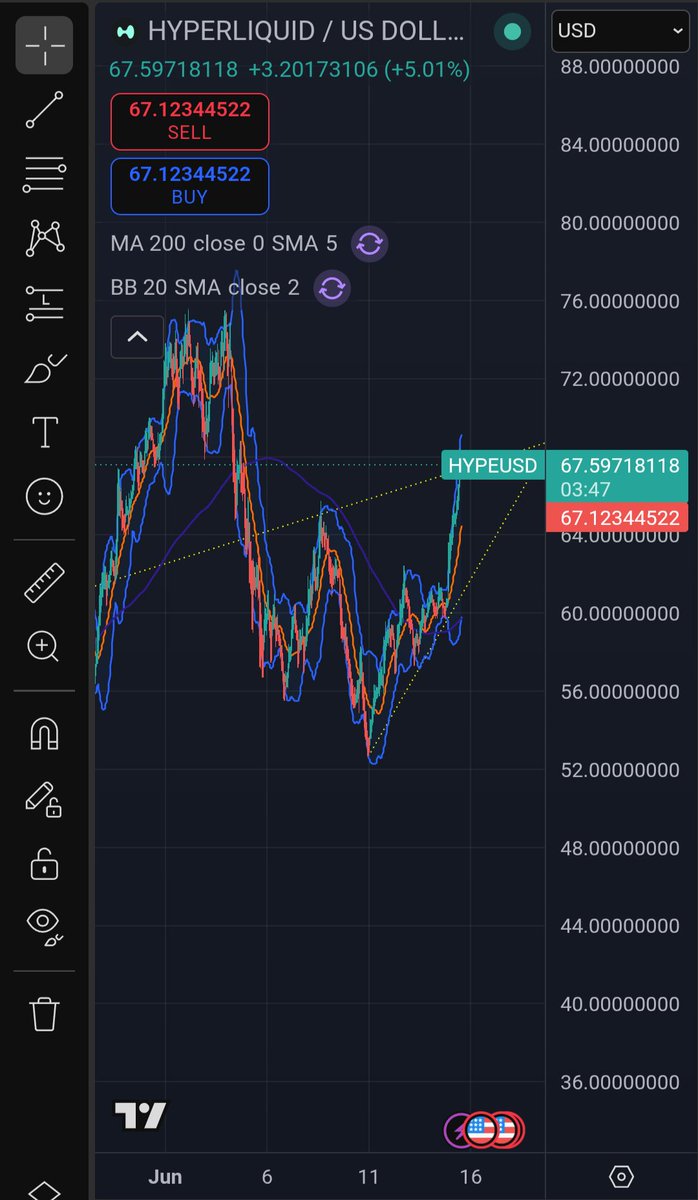Click the US flag economic event marker
The height and width of the screenshot is (1200, 698).
[482, 1131]
